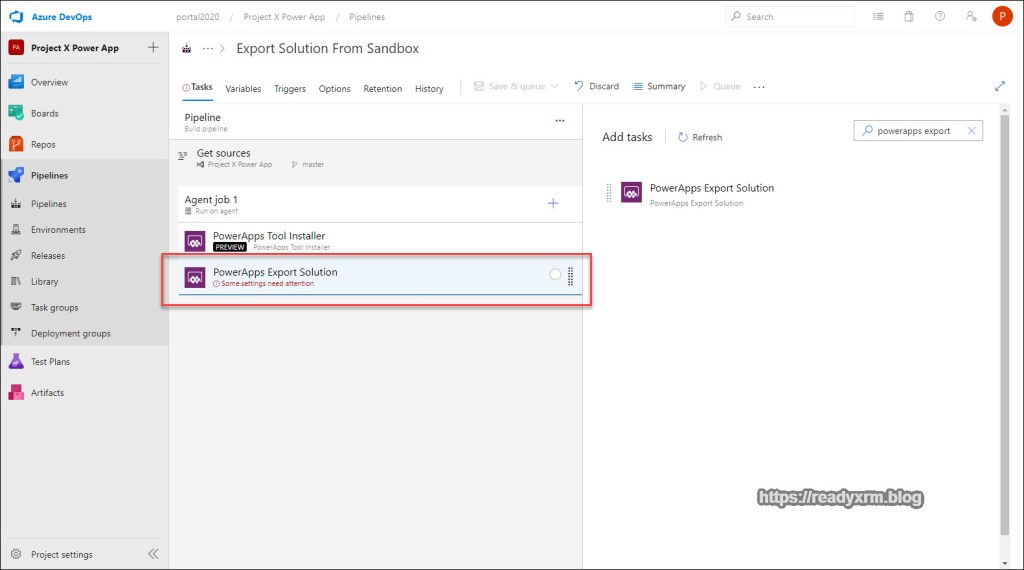Open the Pipeline section more options menu

pos(560,120)
